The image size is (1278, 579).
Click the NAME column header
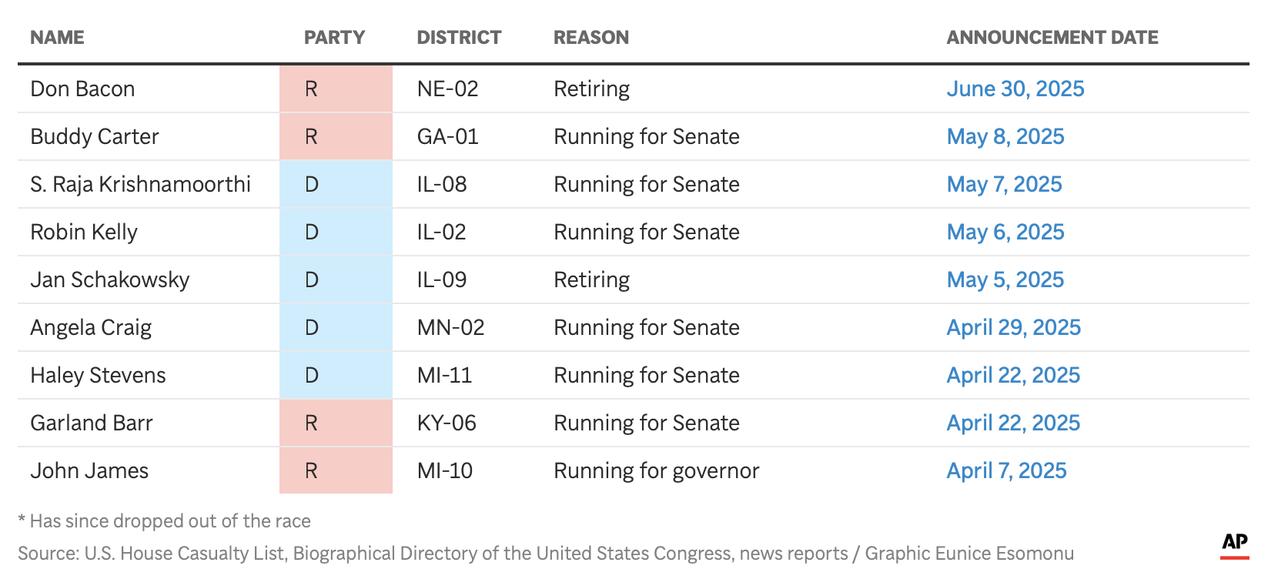point(57,38)
